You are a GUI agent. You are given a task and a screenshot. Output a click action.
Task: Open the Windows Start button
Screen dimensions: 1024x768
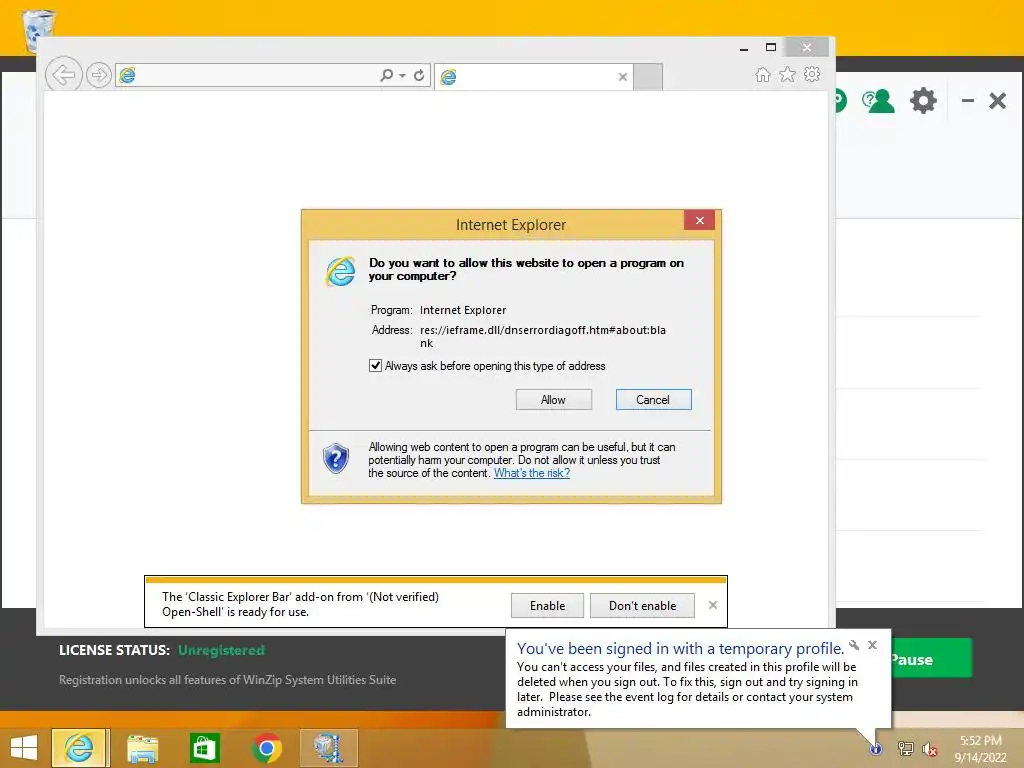pyautogui.click(x=24, y=748)
